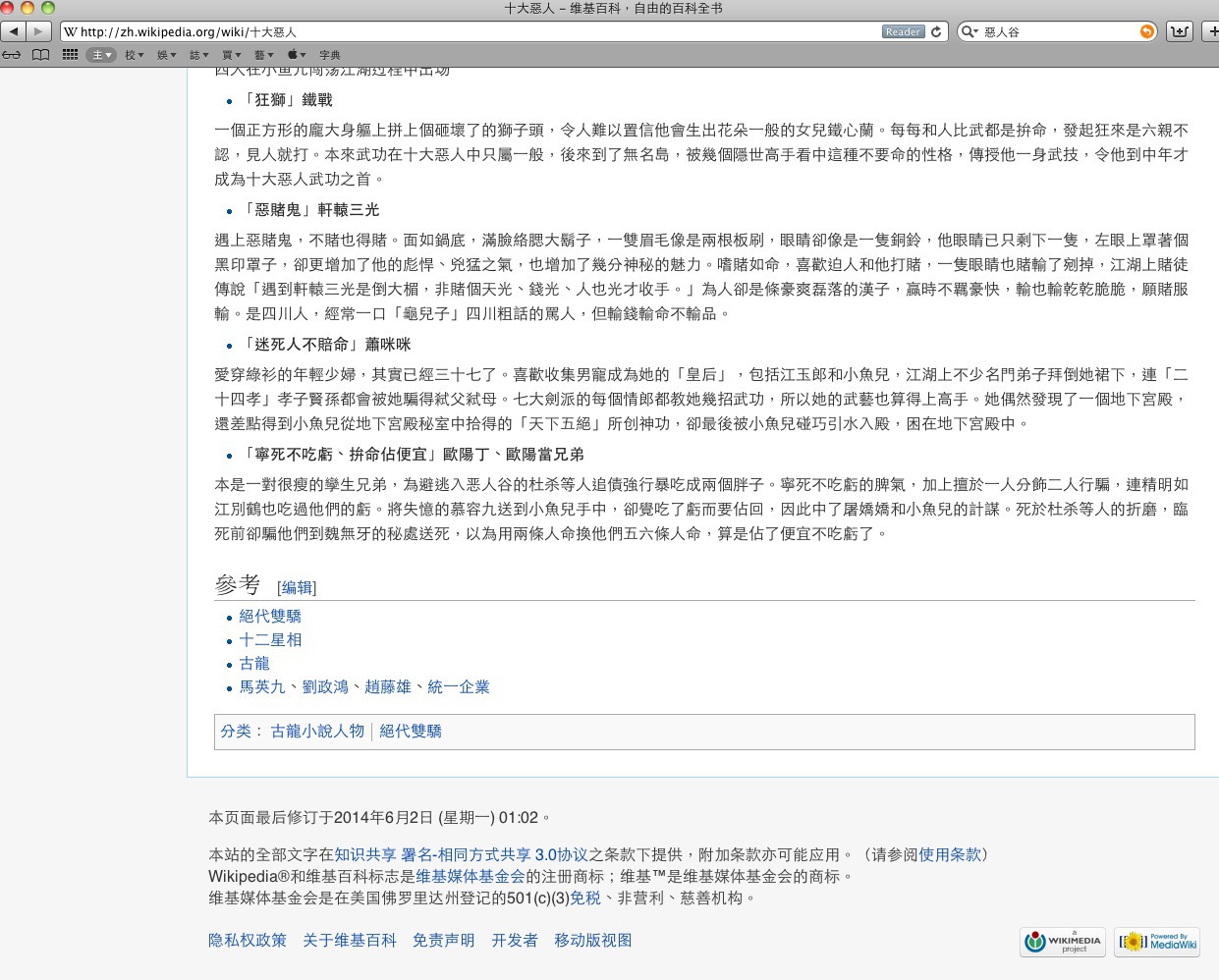Click the W favicon in the address bar

click(71, 31)
